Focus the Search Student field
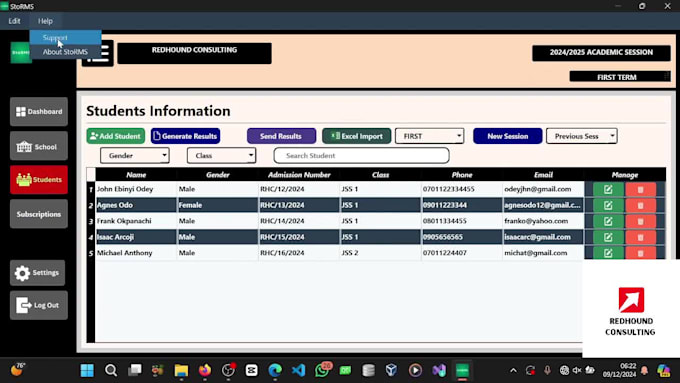Image resolution: width=680 pixels, height=383 pixels. tap(361, 156)
